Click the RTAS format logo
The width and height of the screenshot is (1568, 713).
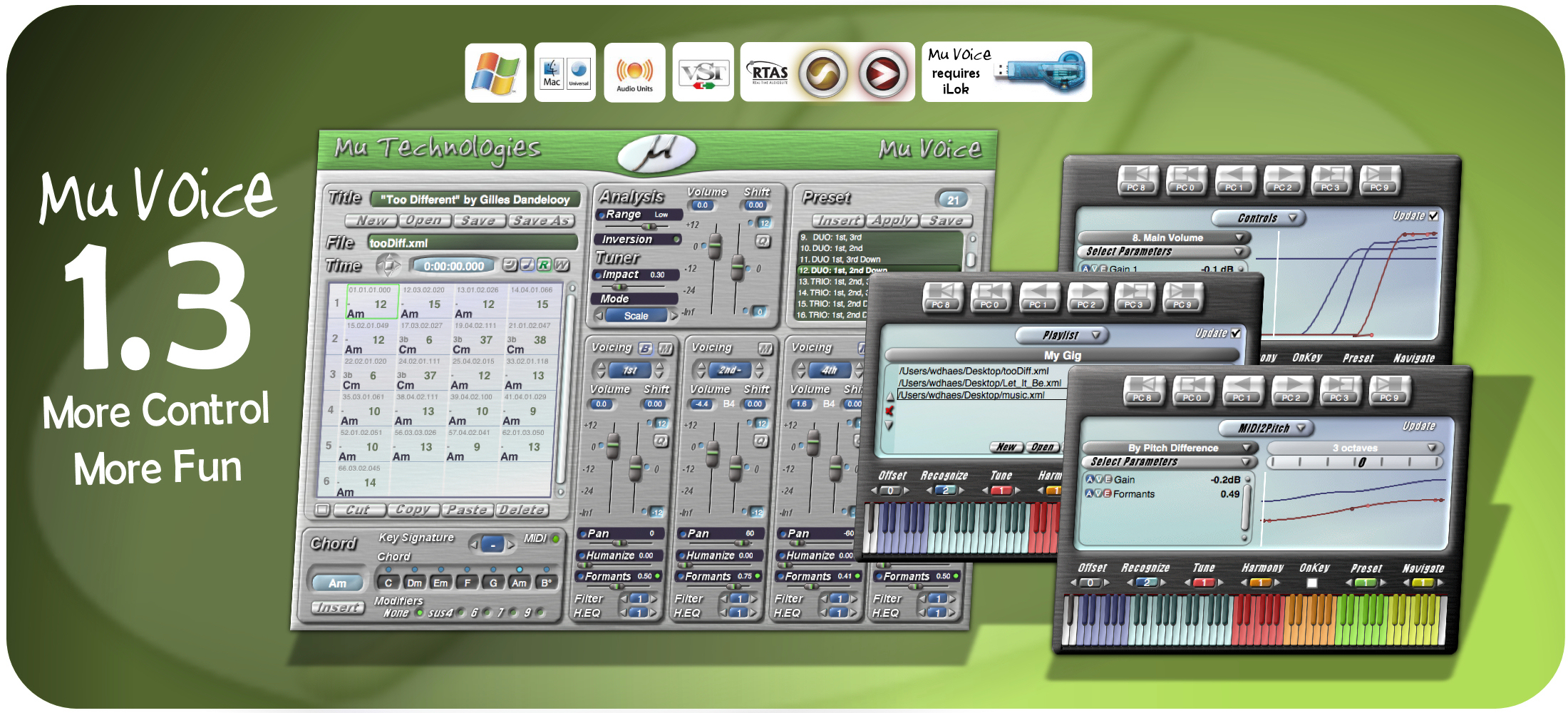(x=769, y=73)
